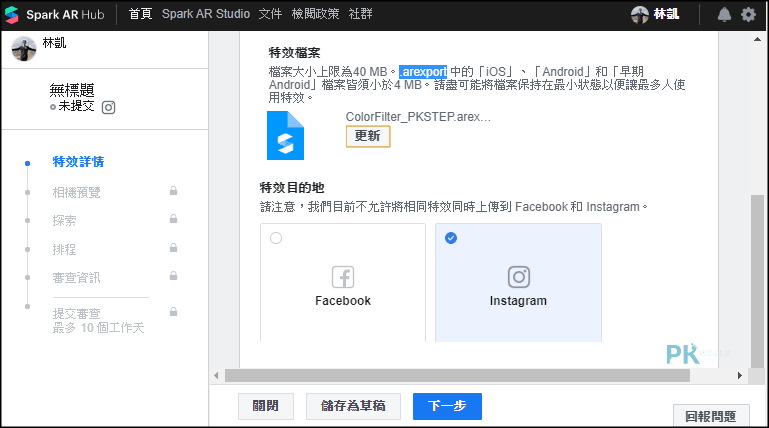Select the 排程 step in the sidebar
Image resolution: width=769 pixels, height=428 pixels.
click(64, 250)
